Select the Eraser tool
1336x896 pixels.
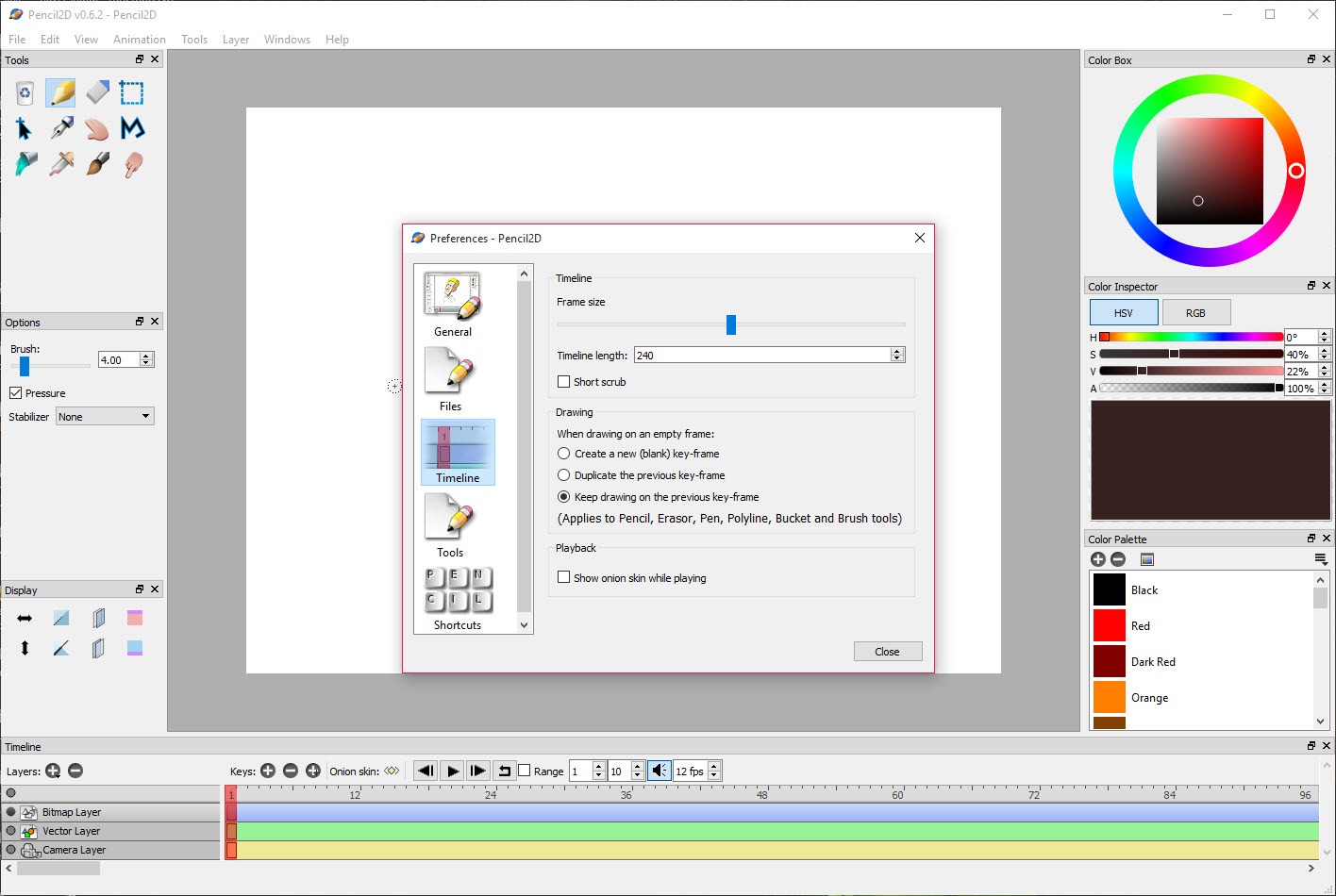pos(97,92)
